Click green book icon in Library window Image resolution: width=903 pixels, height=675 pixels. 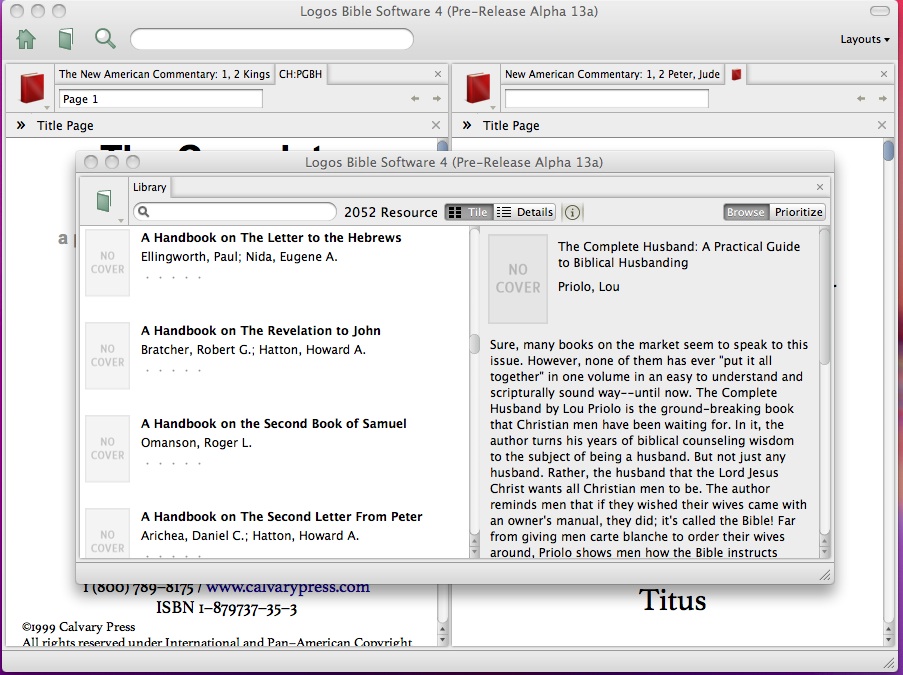pos(104,200)
